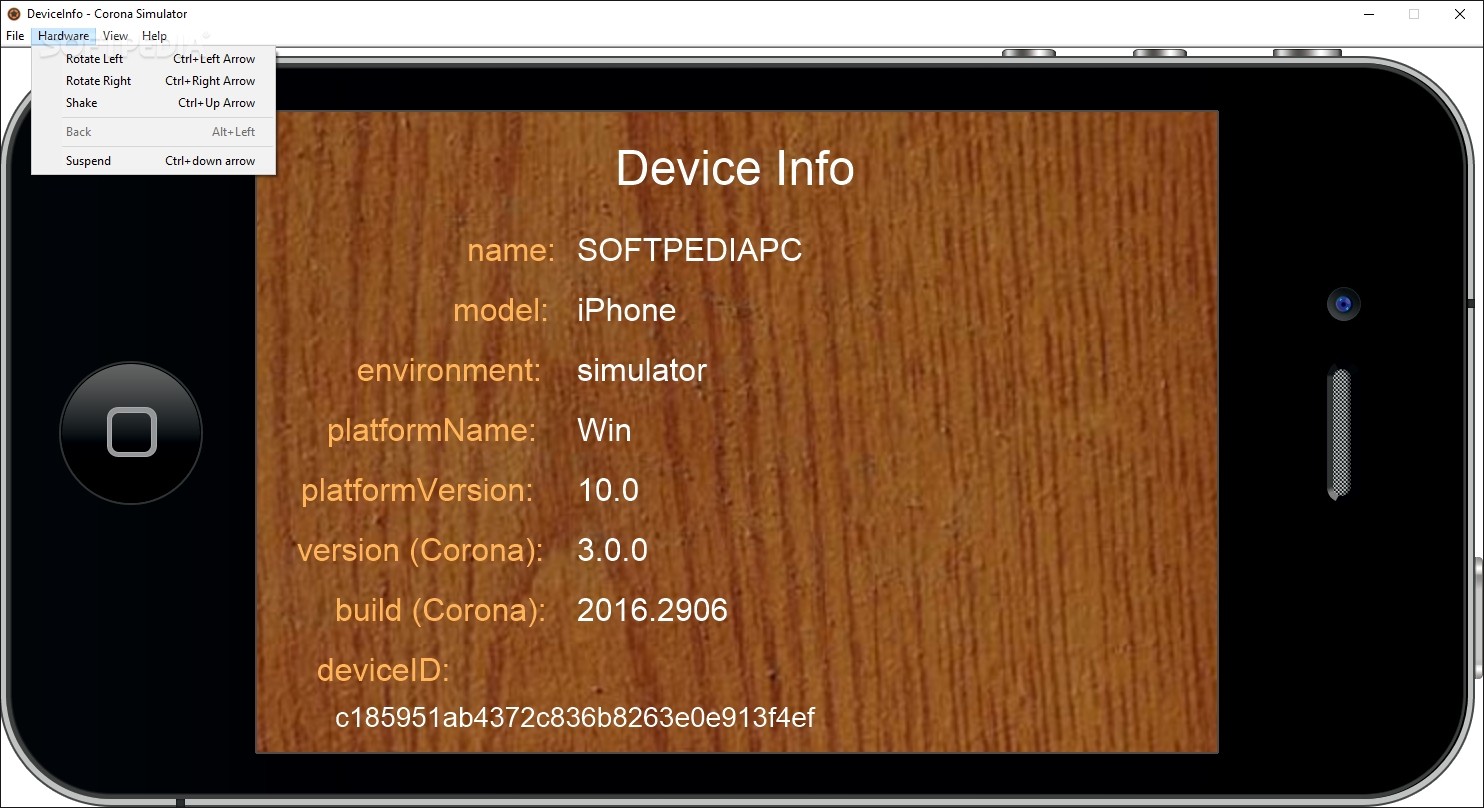Click the deviceID: label
Viewport: 1484px width, 808px height.
(383, 670)
